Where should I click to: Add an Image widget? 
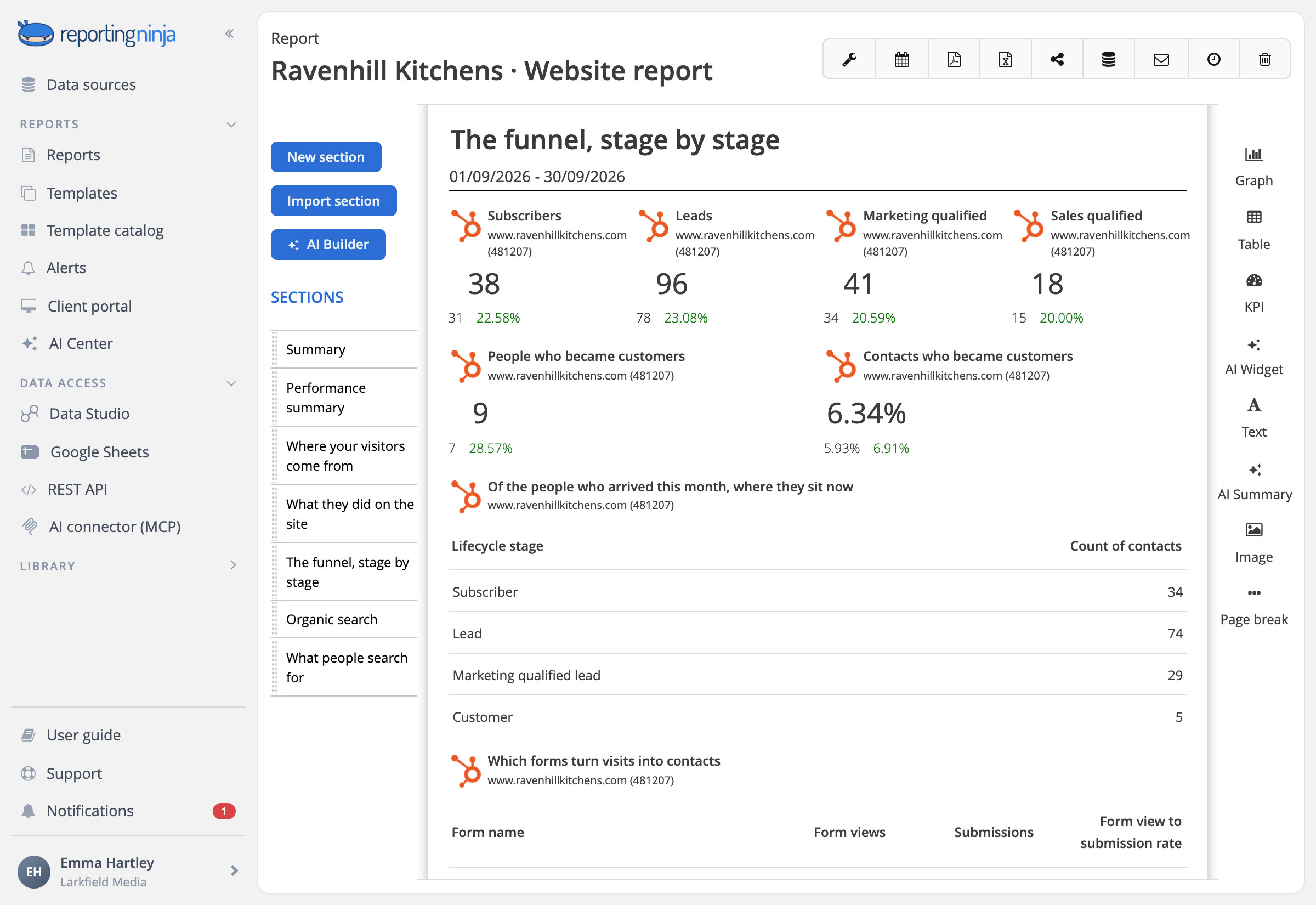[1253, 543]
